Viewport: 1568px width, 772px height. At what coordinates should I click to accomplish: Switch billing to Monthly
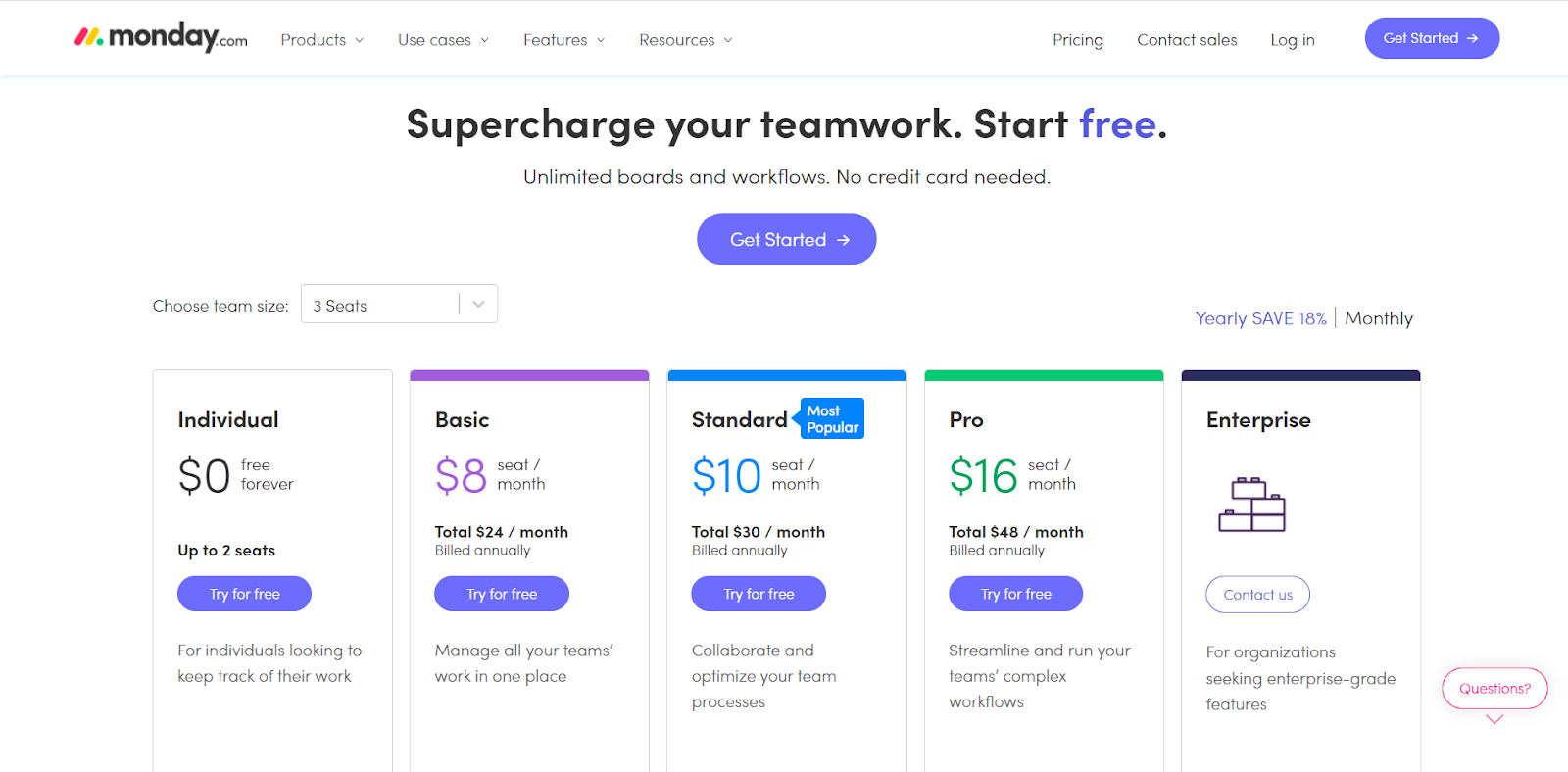click(x=1378, y=318)
